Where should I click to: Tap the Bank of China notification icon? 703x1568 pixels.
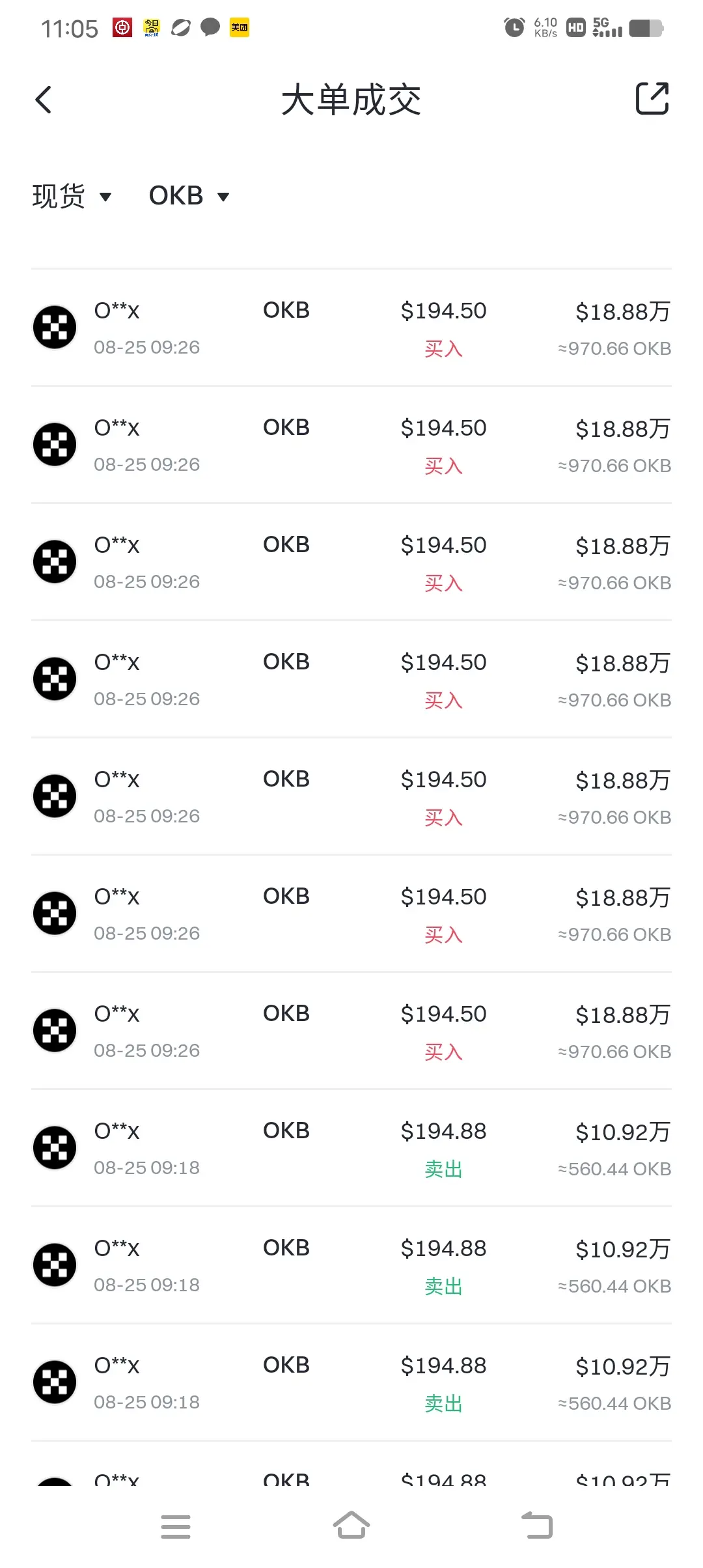point(122,27)
